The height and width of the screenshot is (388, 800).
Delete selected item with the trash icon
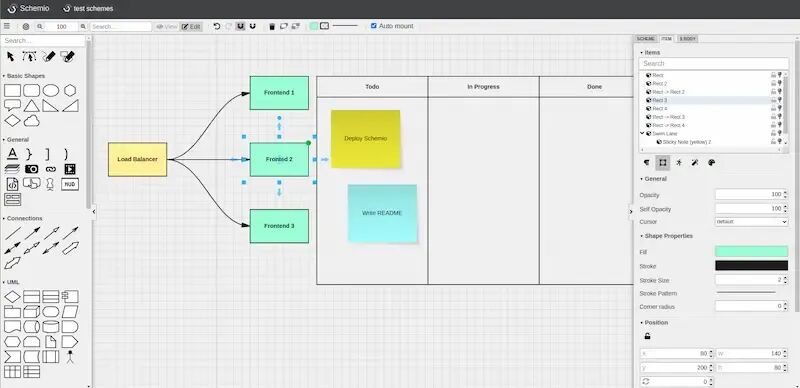point(272,27)
